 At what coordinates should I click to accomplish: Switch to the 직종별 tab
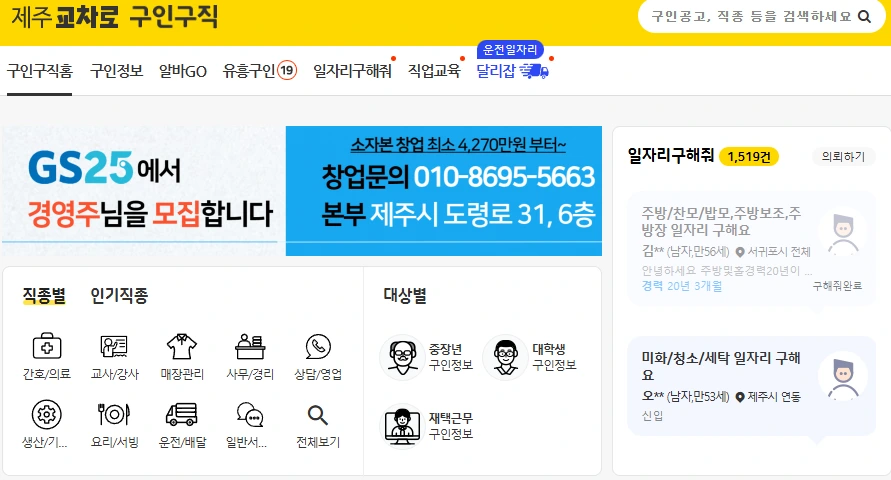point(44,295)
